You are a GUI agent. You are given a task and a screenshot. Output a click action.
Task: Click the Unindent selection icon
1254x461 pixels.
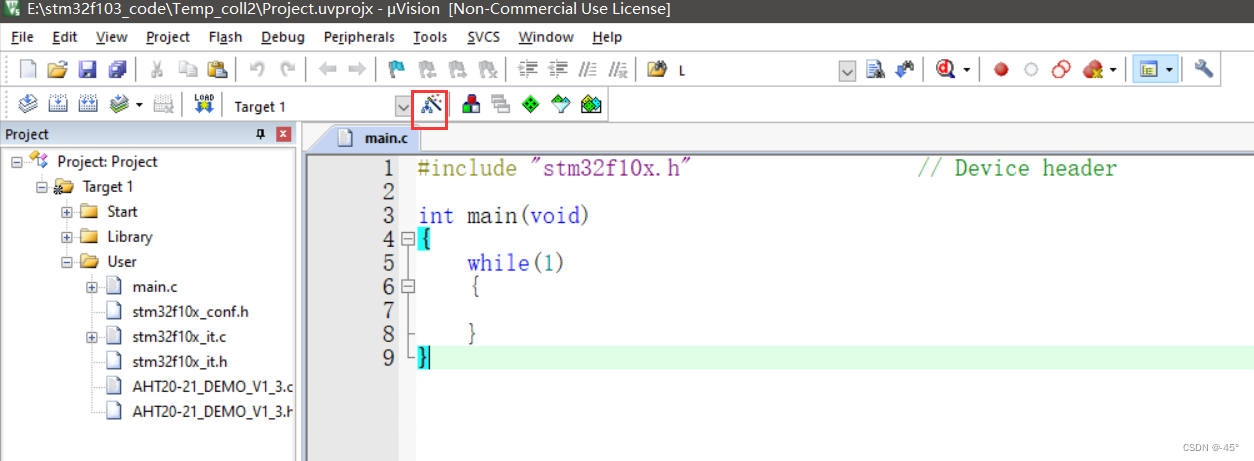click(x=559, y=70)
